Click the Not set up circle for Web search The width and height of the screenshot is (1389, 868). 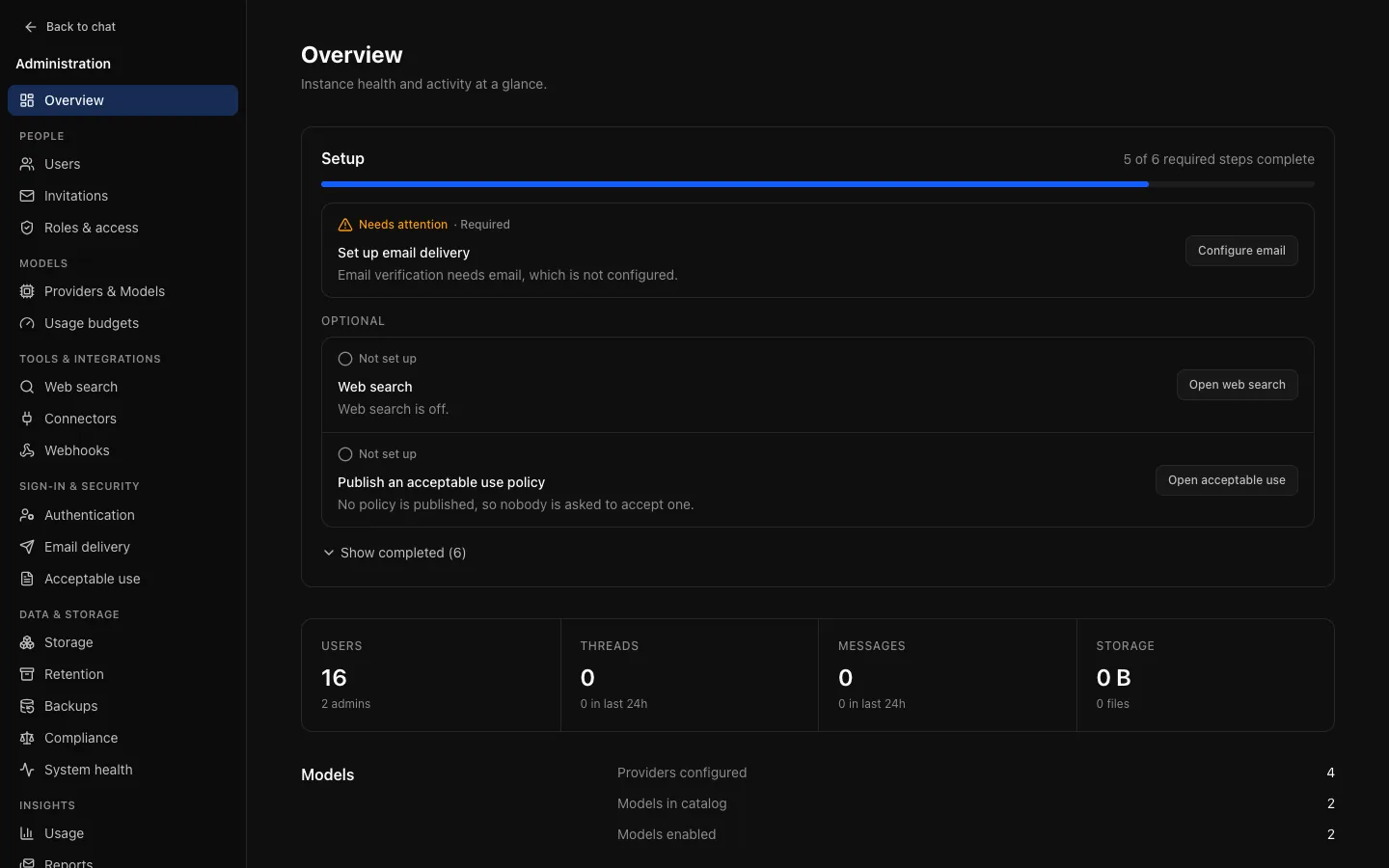pyautogui.click(x=345, y=359)
